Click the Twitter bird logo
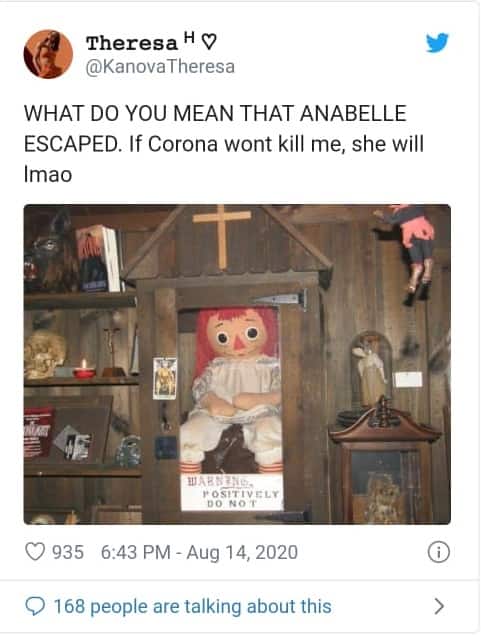 tap(437, 43)
